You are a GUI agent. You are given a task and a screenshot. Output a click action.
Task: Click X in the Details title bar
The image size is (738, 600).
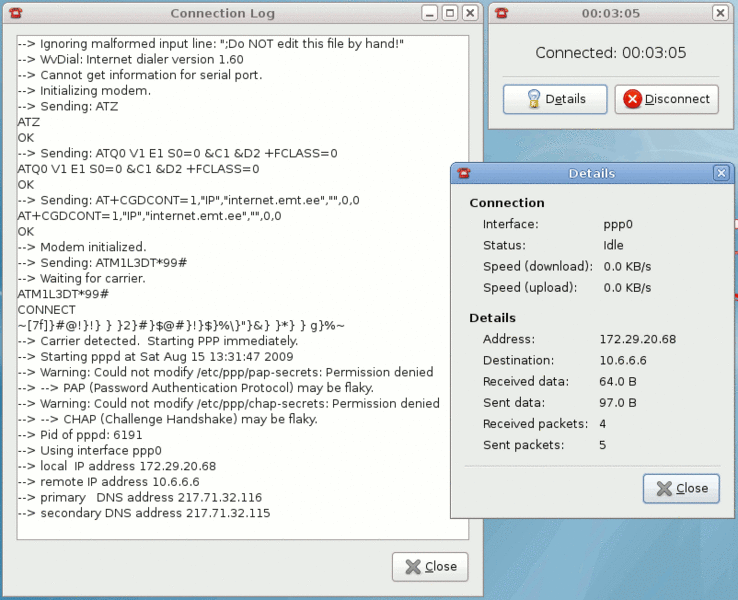tap(721, 173)
